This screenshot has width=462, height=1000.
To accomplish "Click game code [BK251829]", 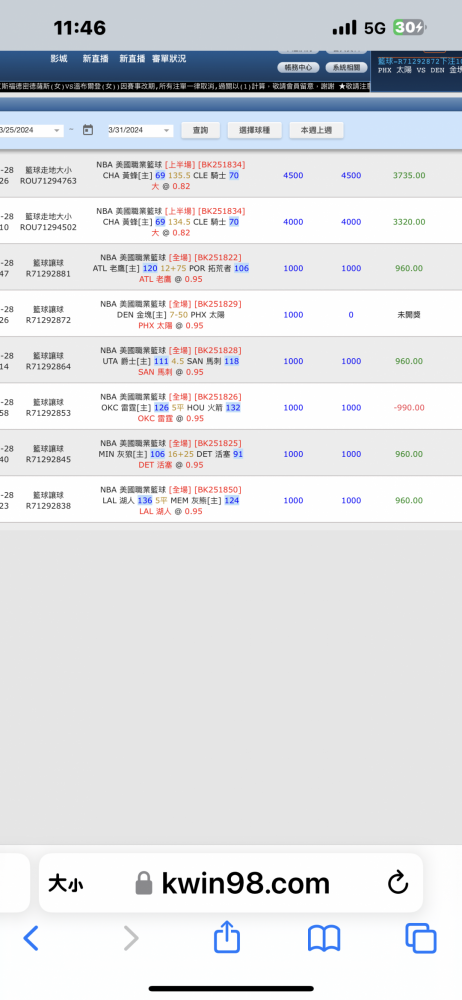I will [x=218, y=304].
